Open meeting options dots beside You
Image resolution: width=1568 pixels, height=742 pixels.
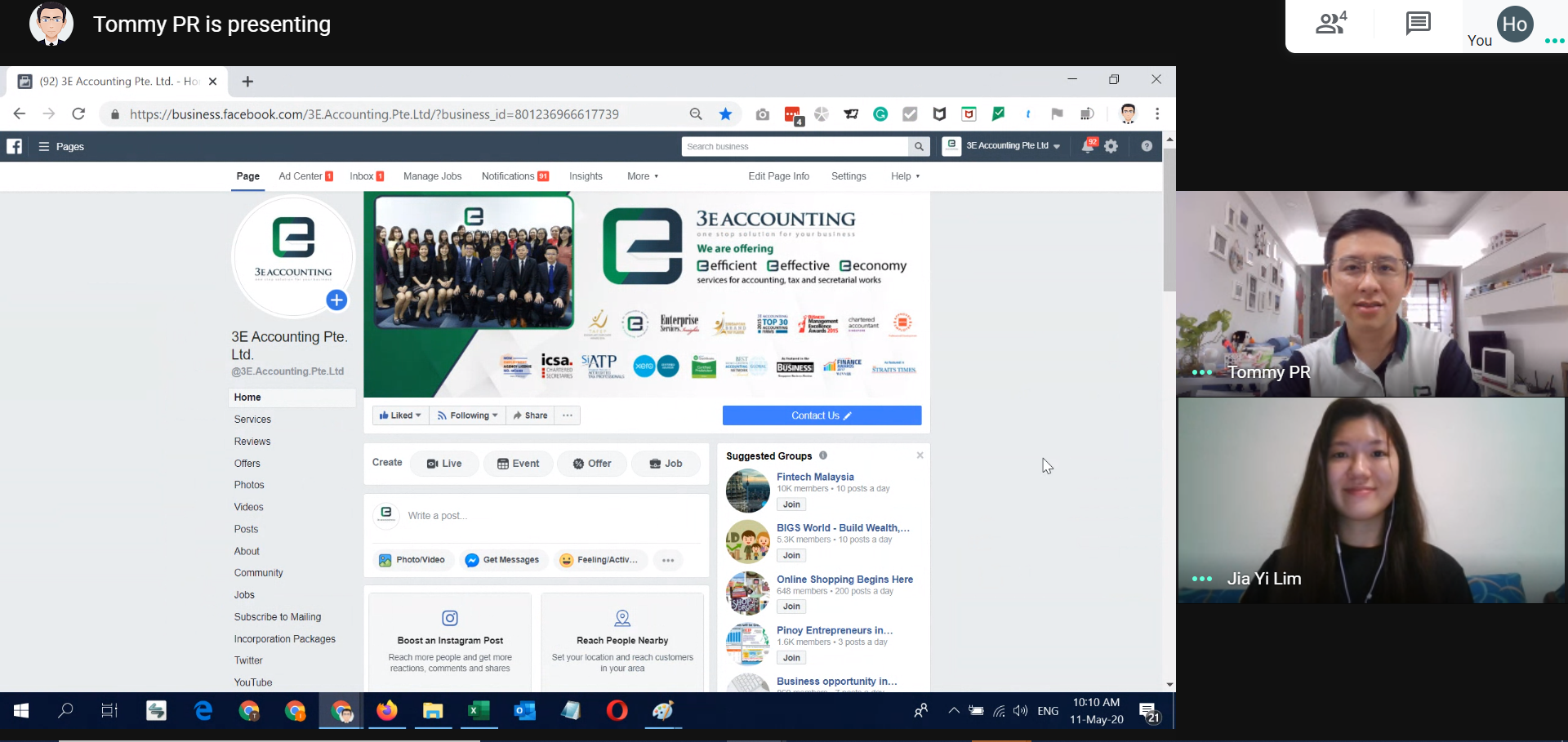pyautogui.click(x=1554, y=40)
